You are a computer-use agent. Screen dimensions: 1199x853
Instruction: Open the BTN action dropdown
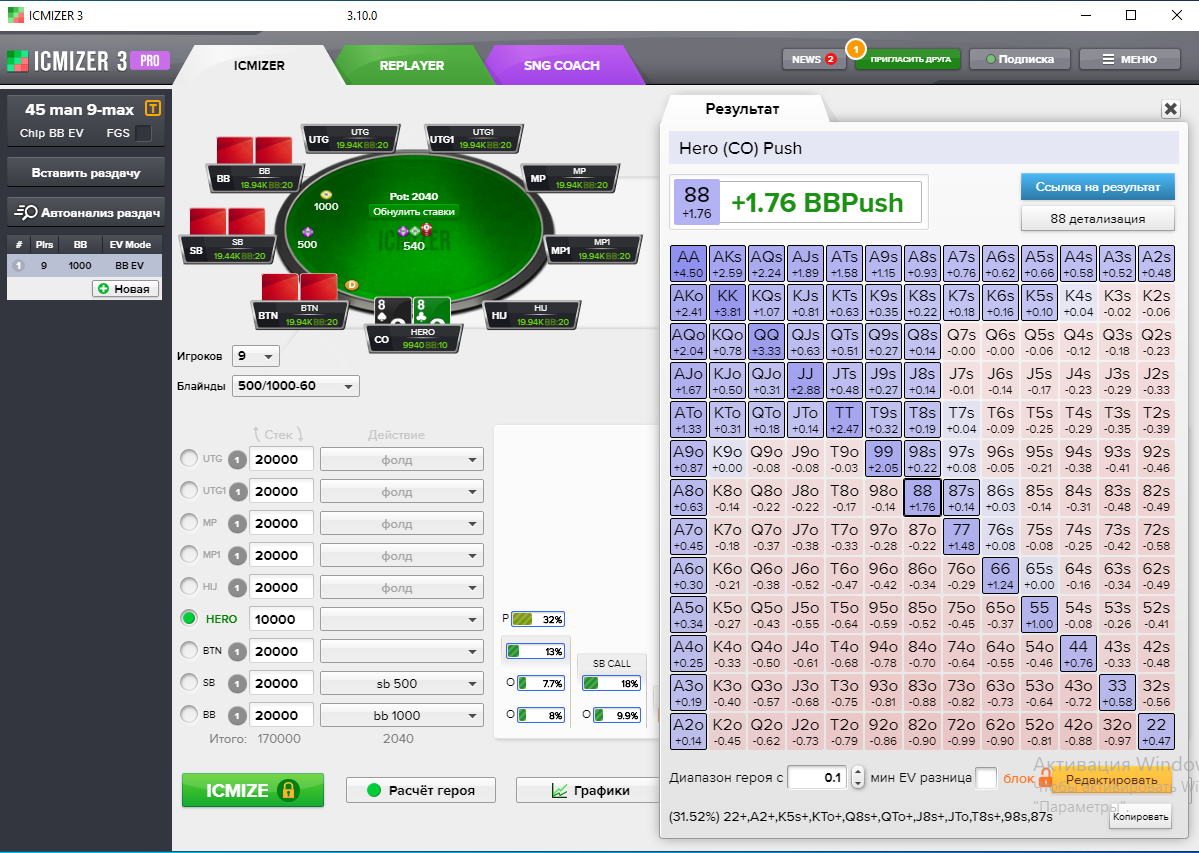point(401,651)
